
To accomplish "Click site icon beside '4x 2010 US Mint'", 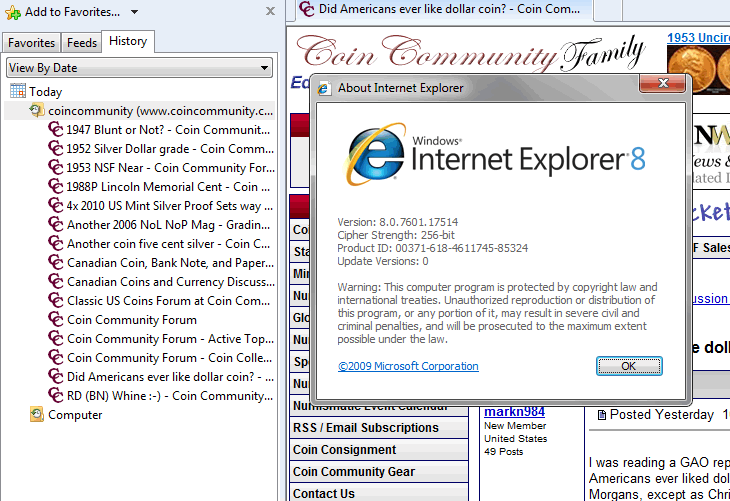I will coord(55,205).
